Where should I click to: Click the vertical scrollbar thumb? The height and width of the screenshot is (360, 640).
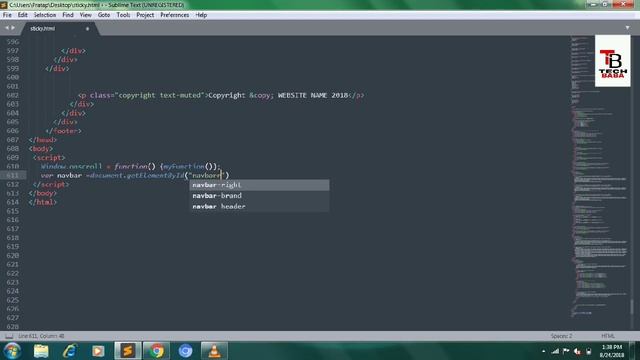click(x=632, y=307)
